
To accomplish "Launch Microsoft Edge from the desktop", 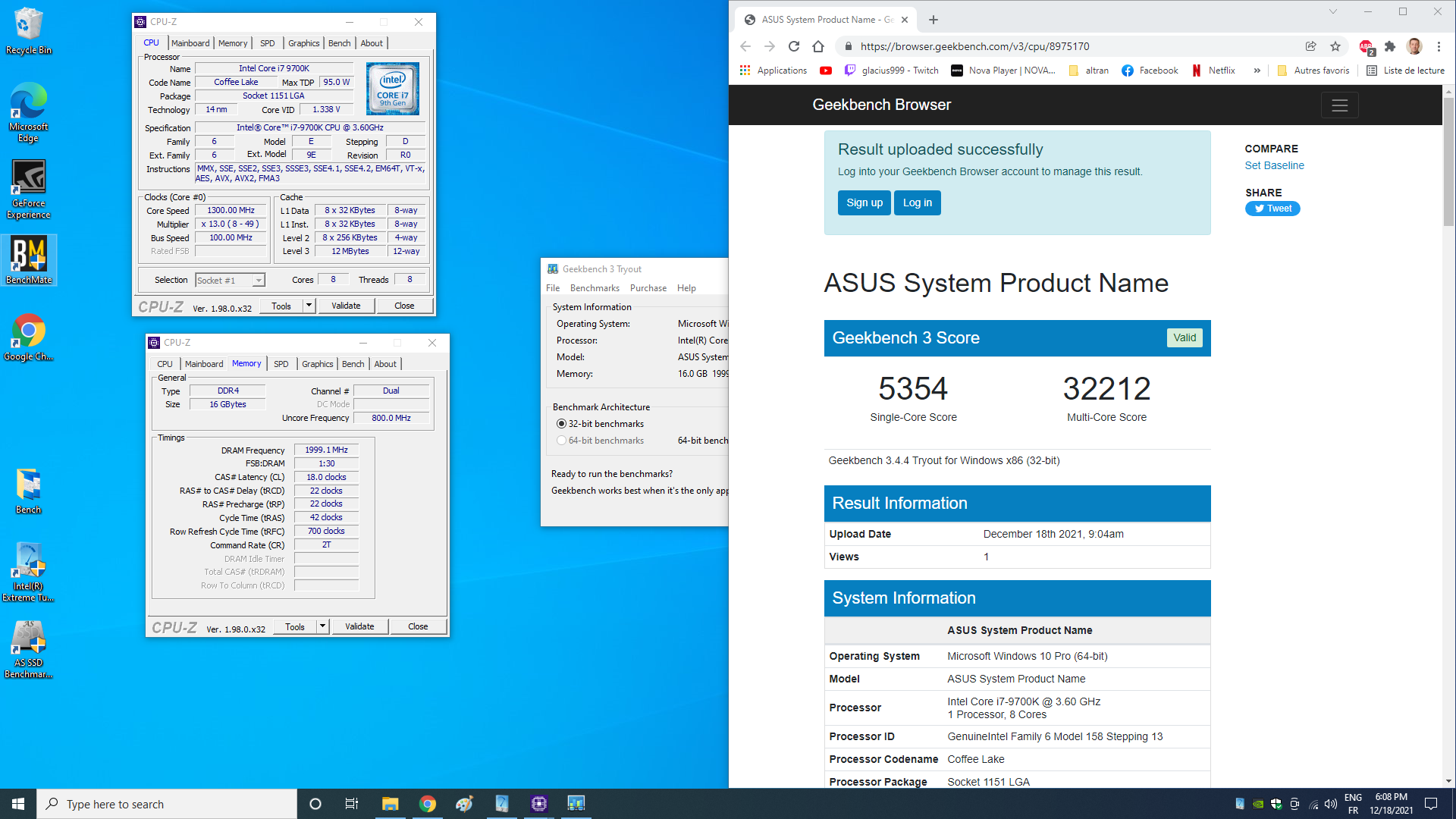I will 28,112.
